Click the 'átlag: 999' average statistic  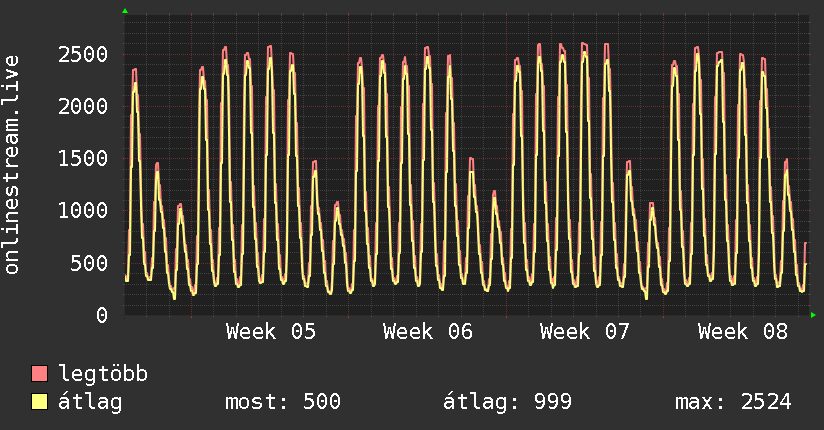coord(507,402)
